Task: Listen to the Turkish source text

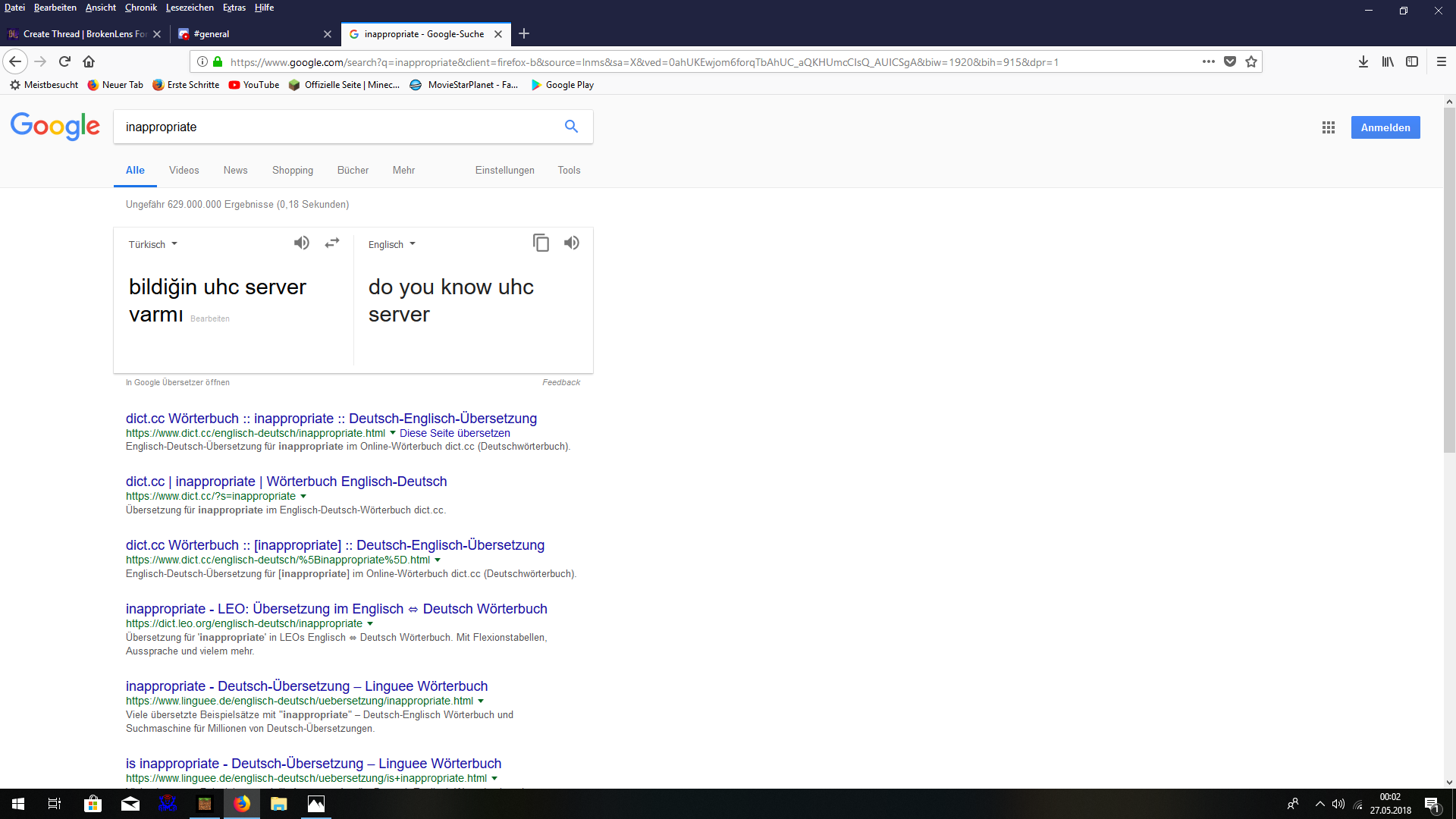Action: [x=302, y=243]
